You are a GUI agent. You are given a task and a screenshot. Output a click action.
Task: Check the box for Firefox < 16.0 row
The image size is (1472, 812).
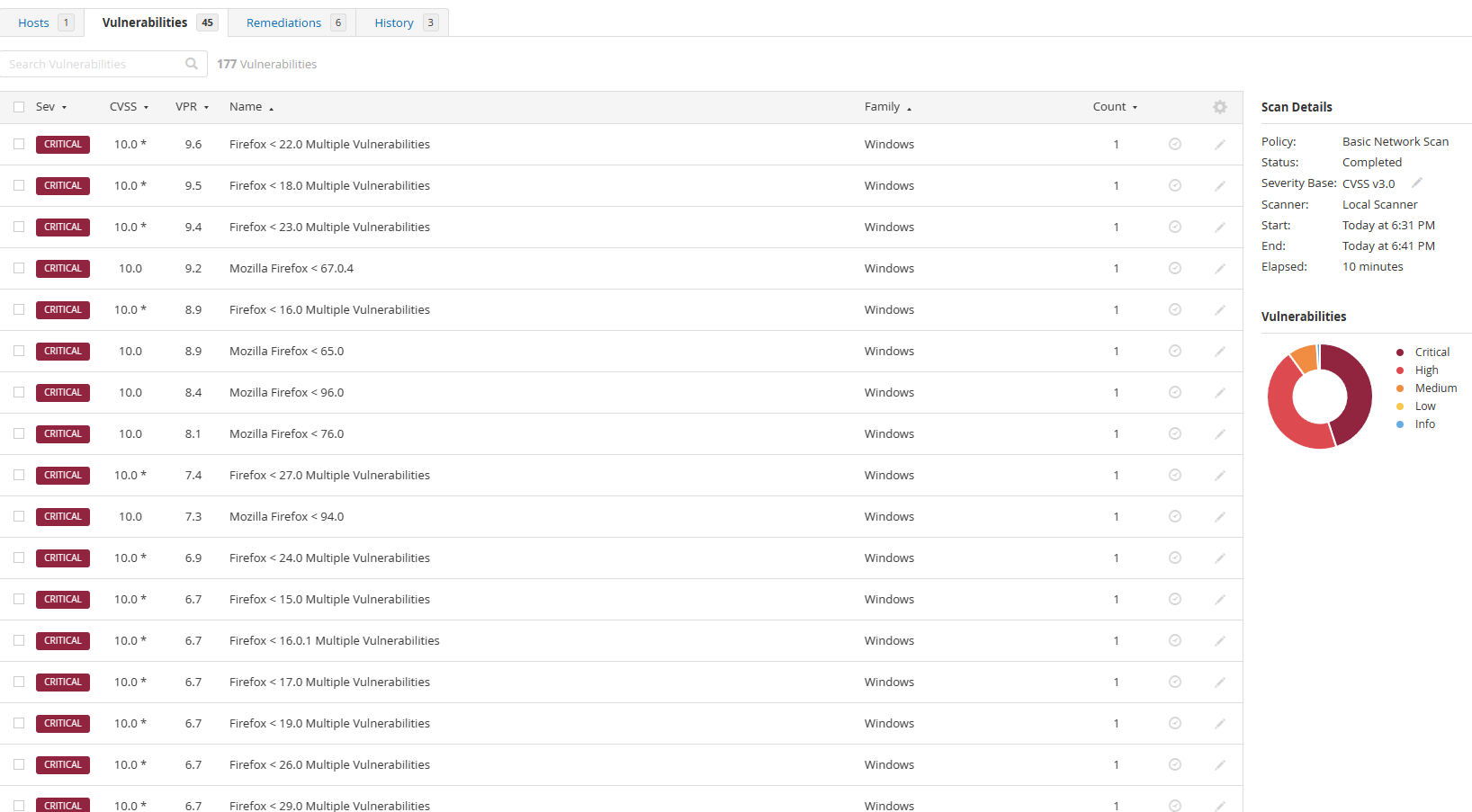click(x=19, y=309)
